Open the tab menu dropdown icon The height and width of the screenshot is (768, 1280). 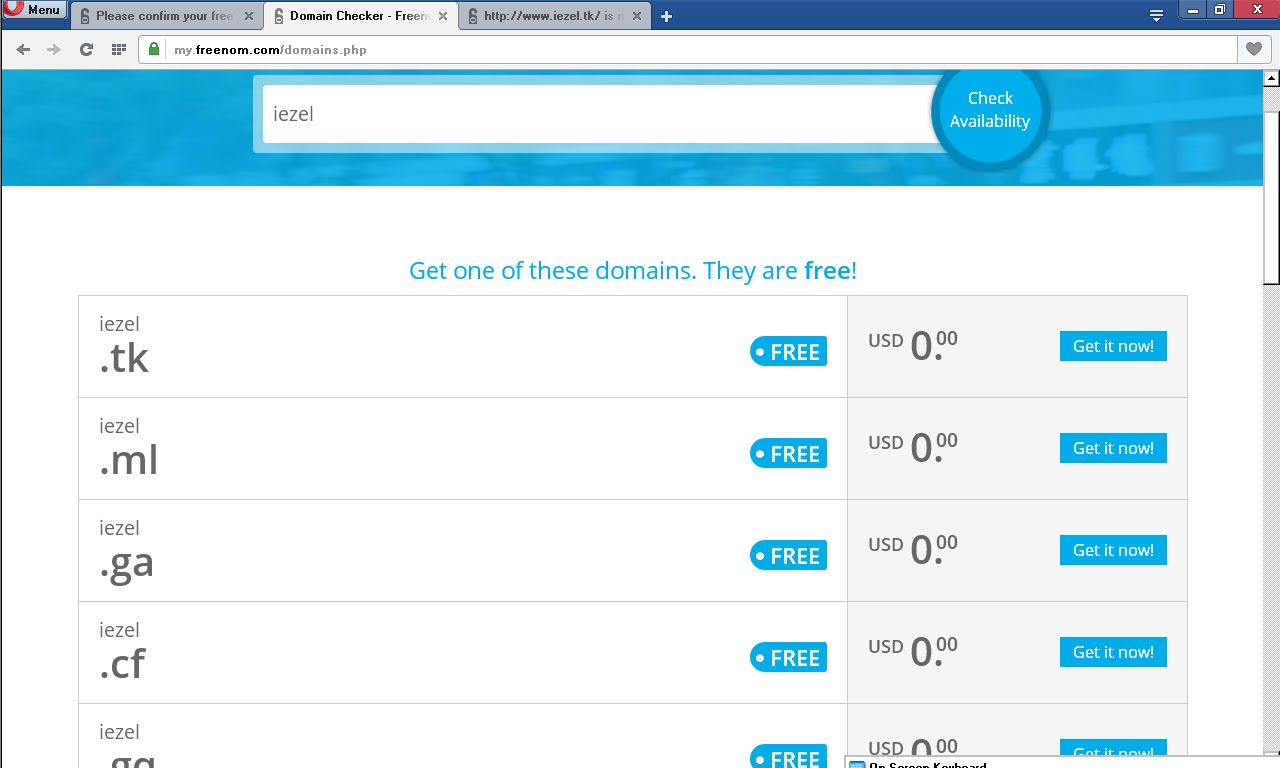pos(1156,15)
